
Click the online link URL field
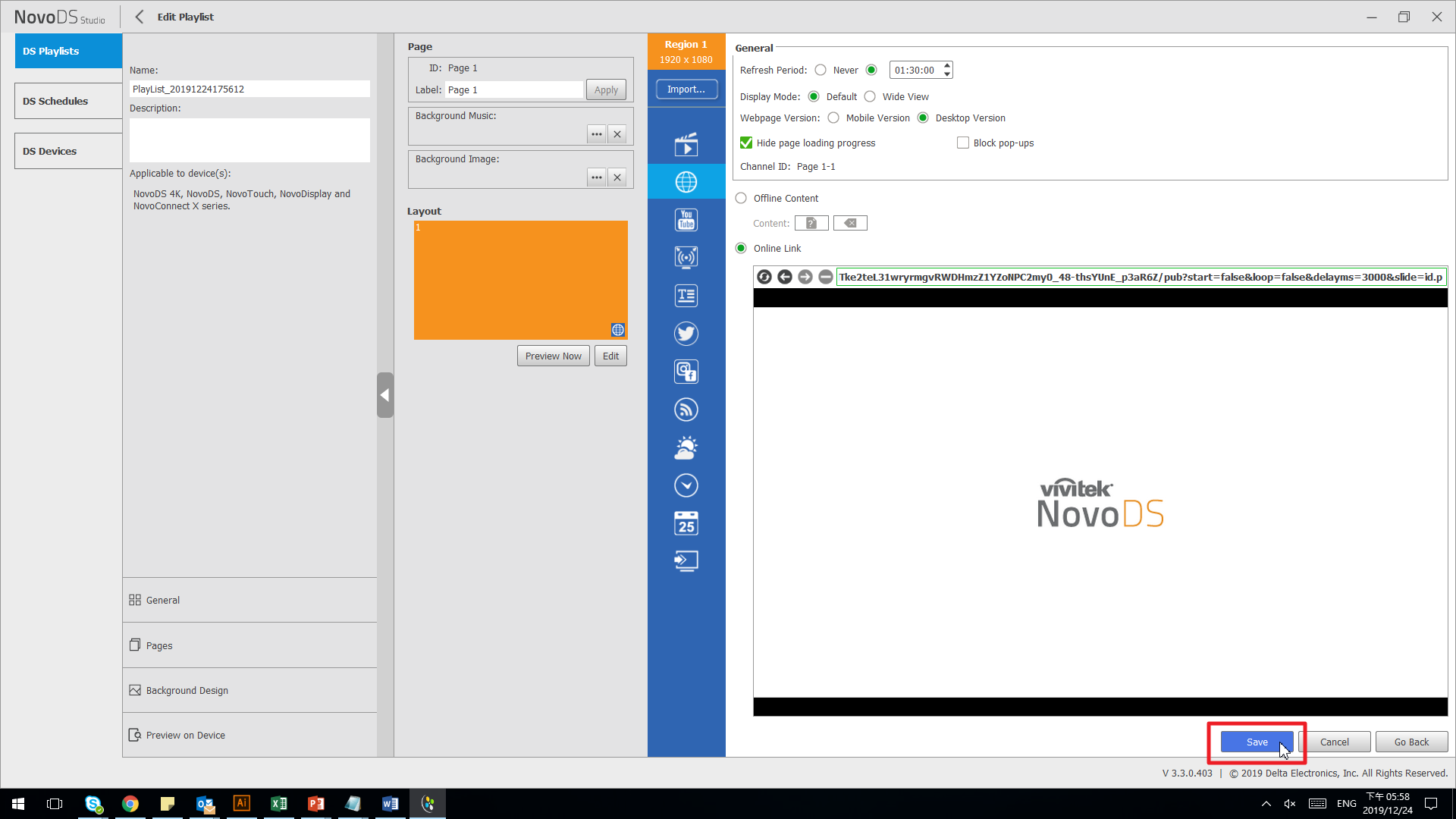point(1141,277)
